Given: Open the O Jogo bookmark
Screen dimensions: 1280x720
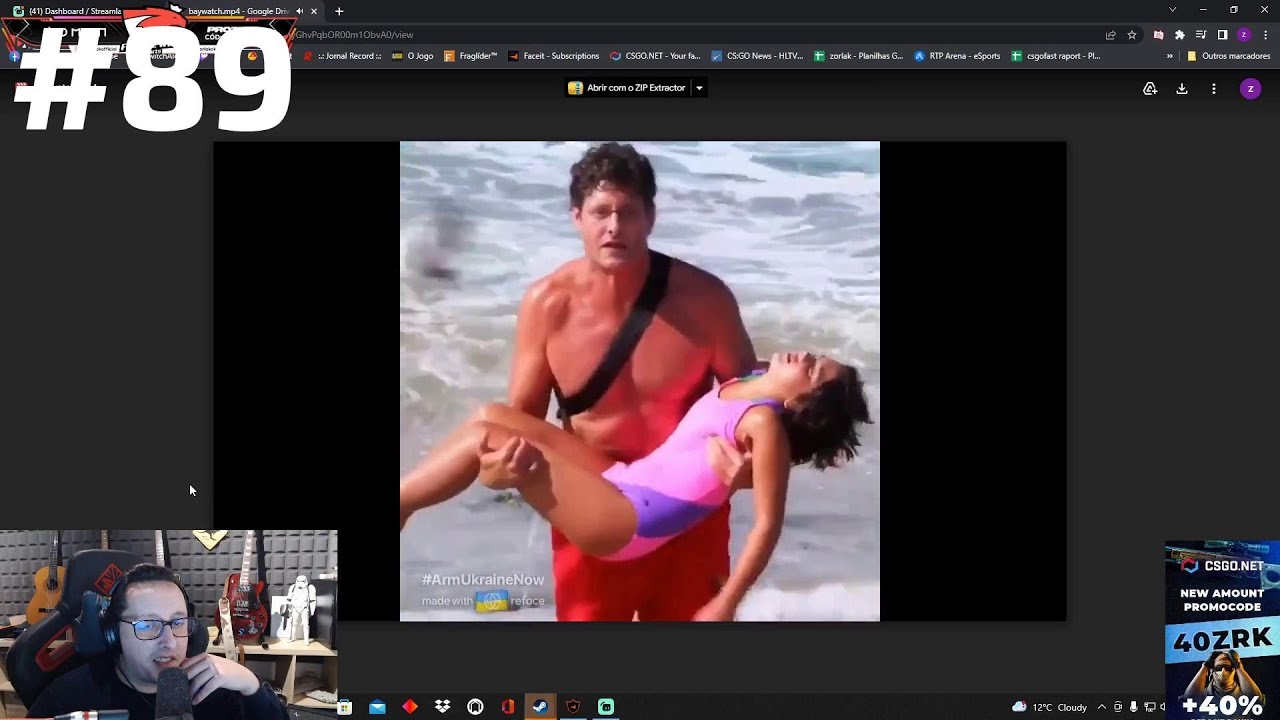Looking at the screenshot, I should pos(413,56).
